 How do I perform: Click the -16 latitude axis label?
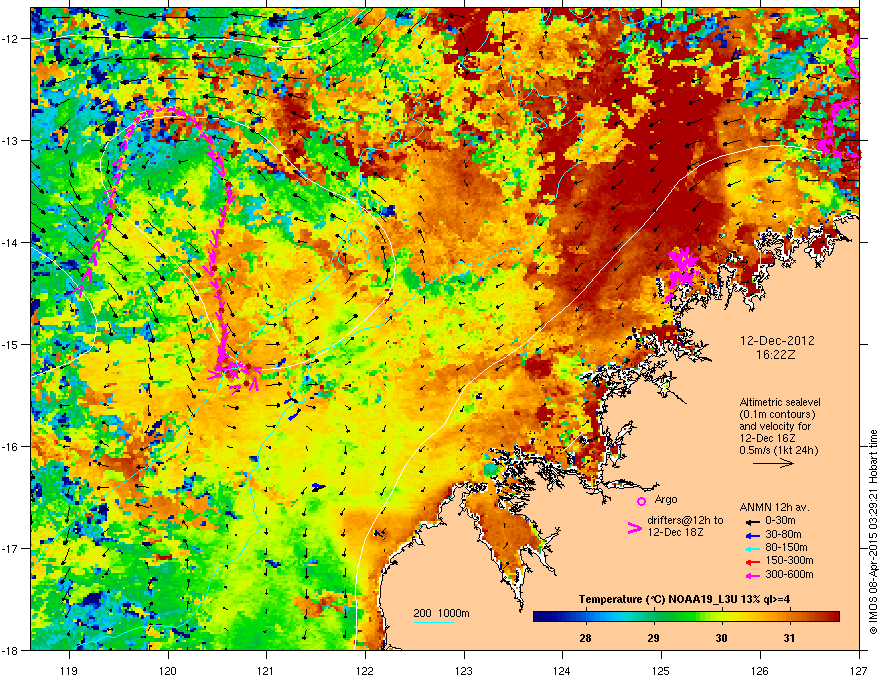tap(11, 447)
